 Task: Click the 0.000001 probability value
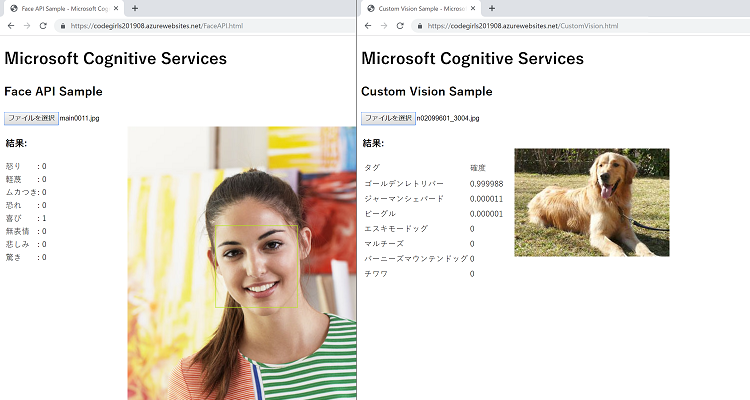click(486, 214)
